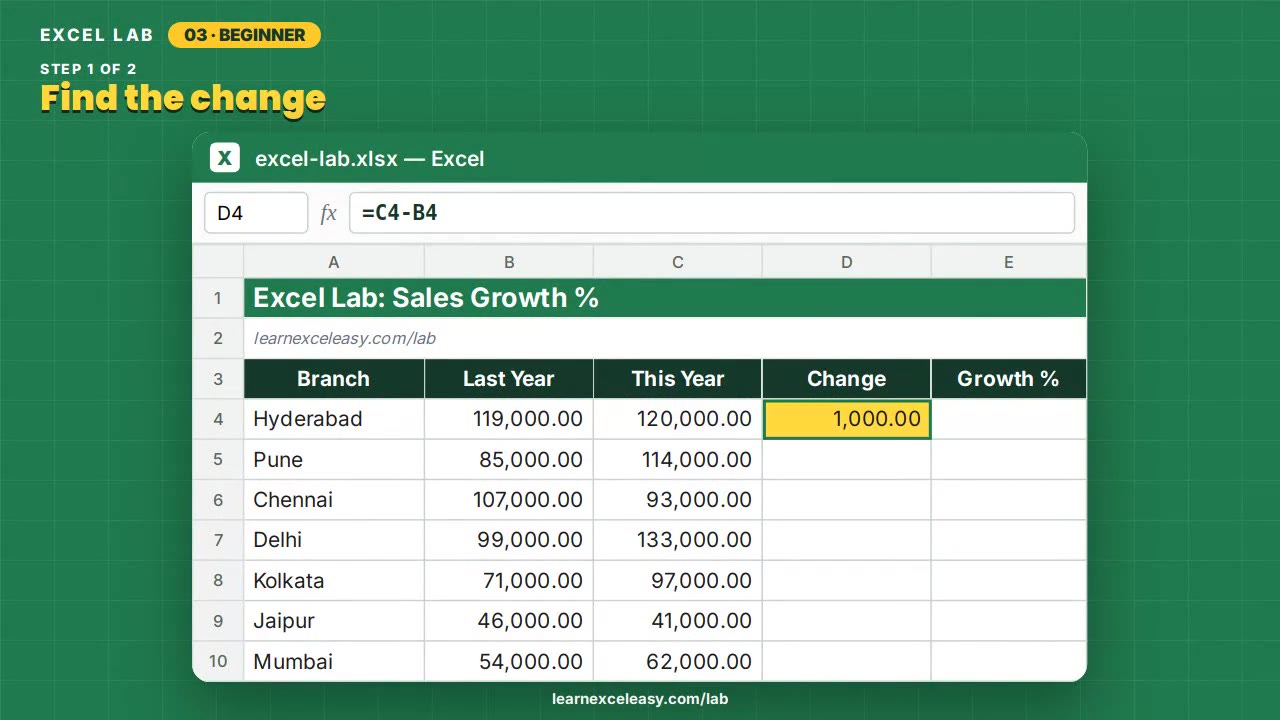Click the 85,000.00 cell
Viewport: 1280px width, 720px height.
click(509, 460)
